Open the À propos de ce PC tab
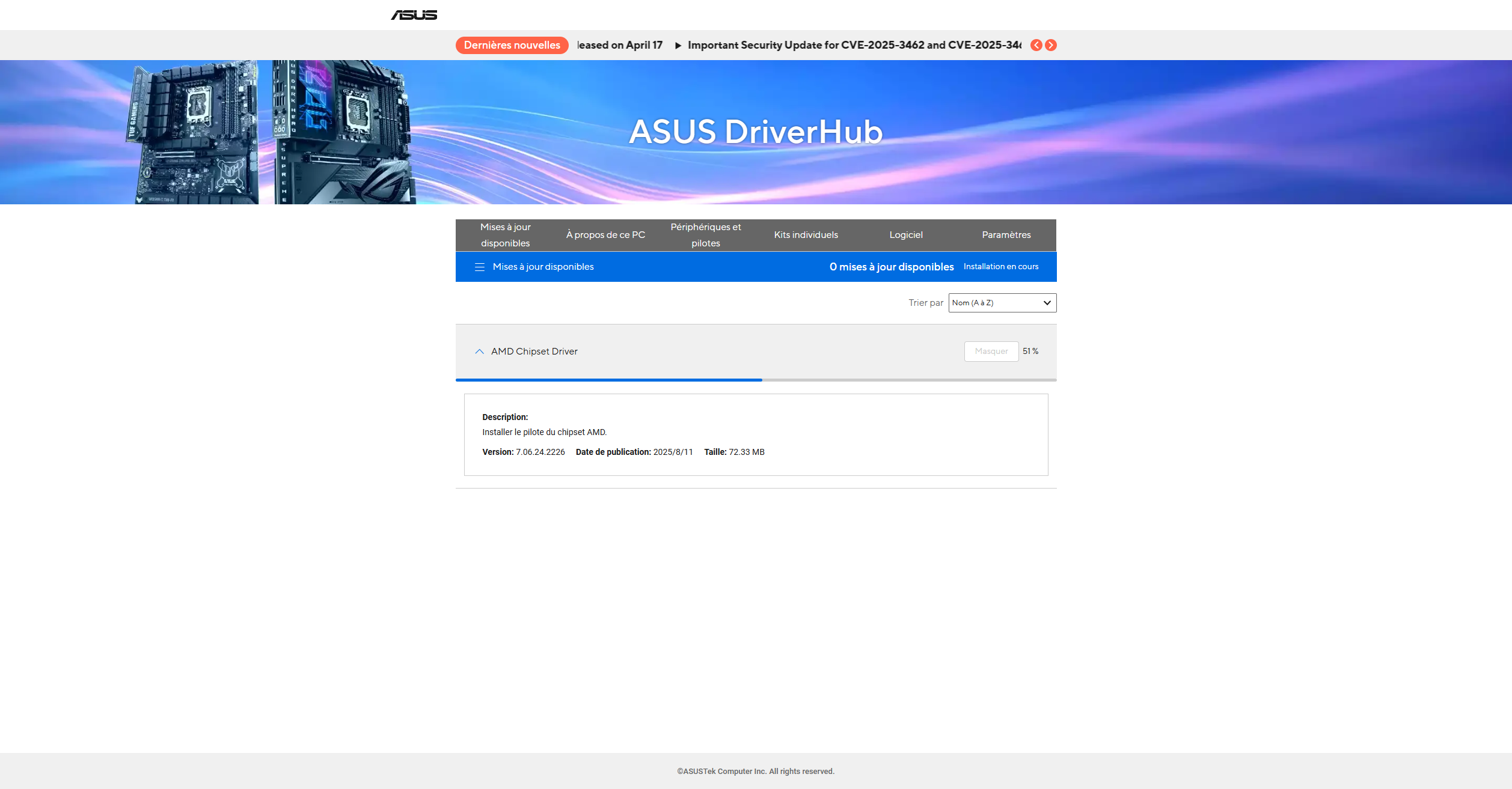 (605, 235)
